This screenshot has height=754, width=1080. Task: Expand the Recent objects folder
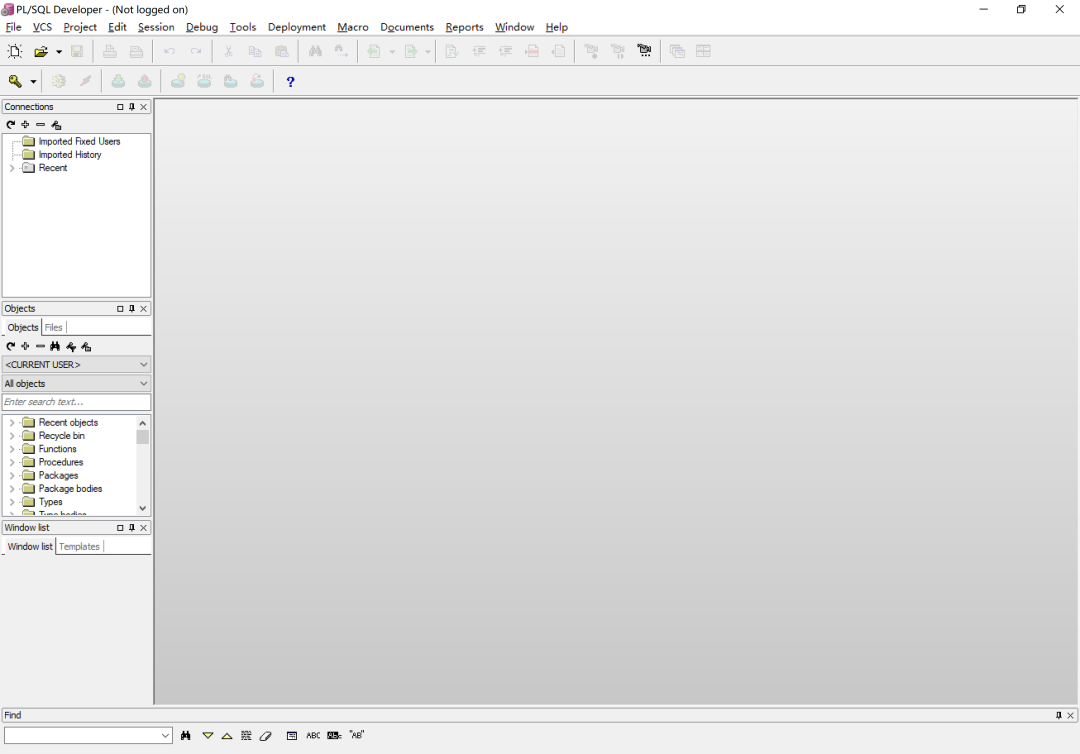coord(12,422)
